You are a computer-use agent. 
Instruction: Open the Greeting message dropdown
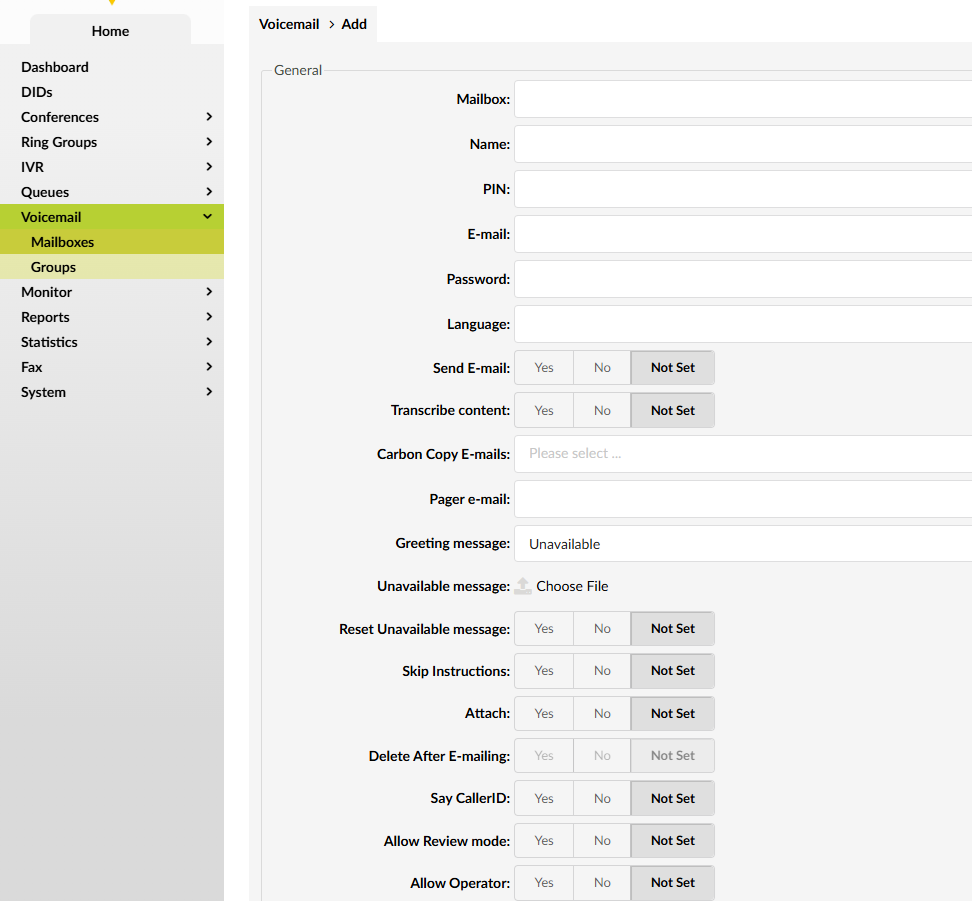pos(742,544)
